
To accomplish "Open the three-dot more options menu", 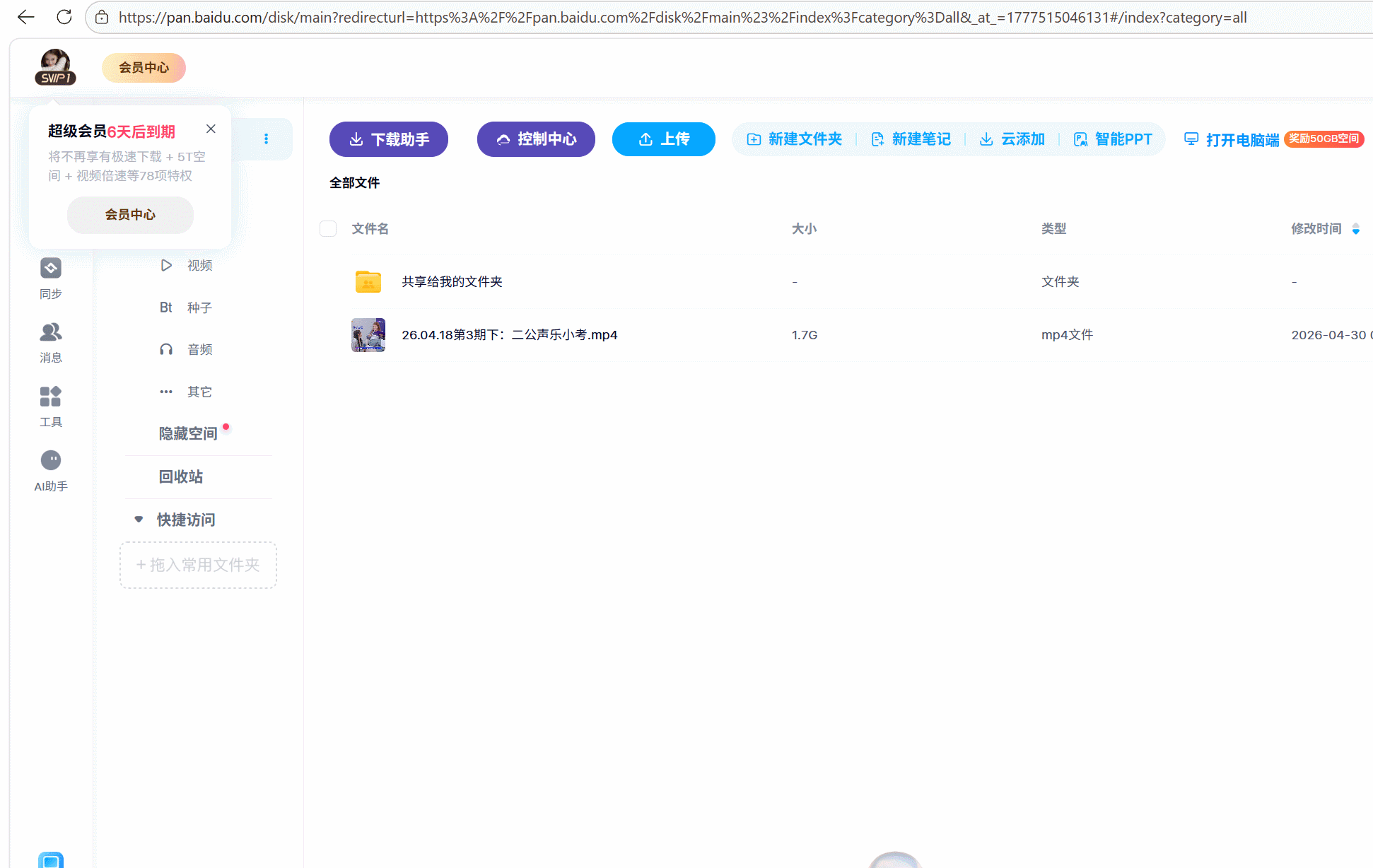I will click(266, 139).
